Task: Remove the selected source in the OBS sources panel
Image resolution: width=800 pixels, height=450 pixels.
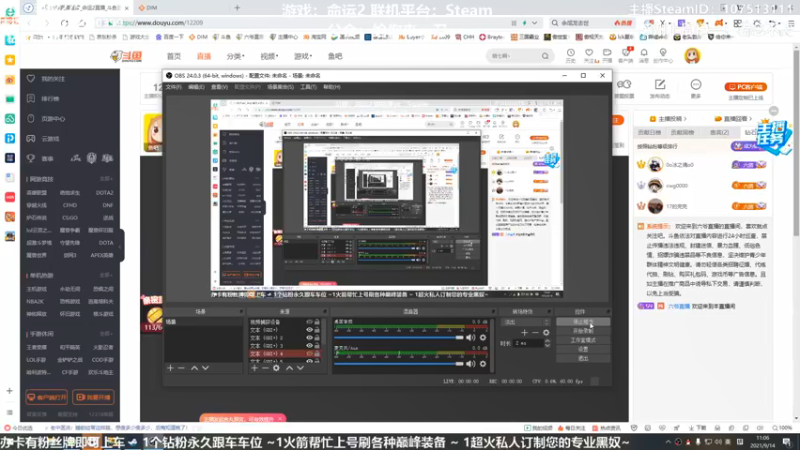Action: click(265, 368)
